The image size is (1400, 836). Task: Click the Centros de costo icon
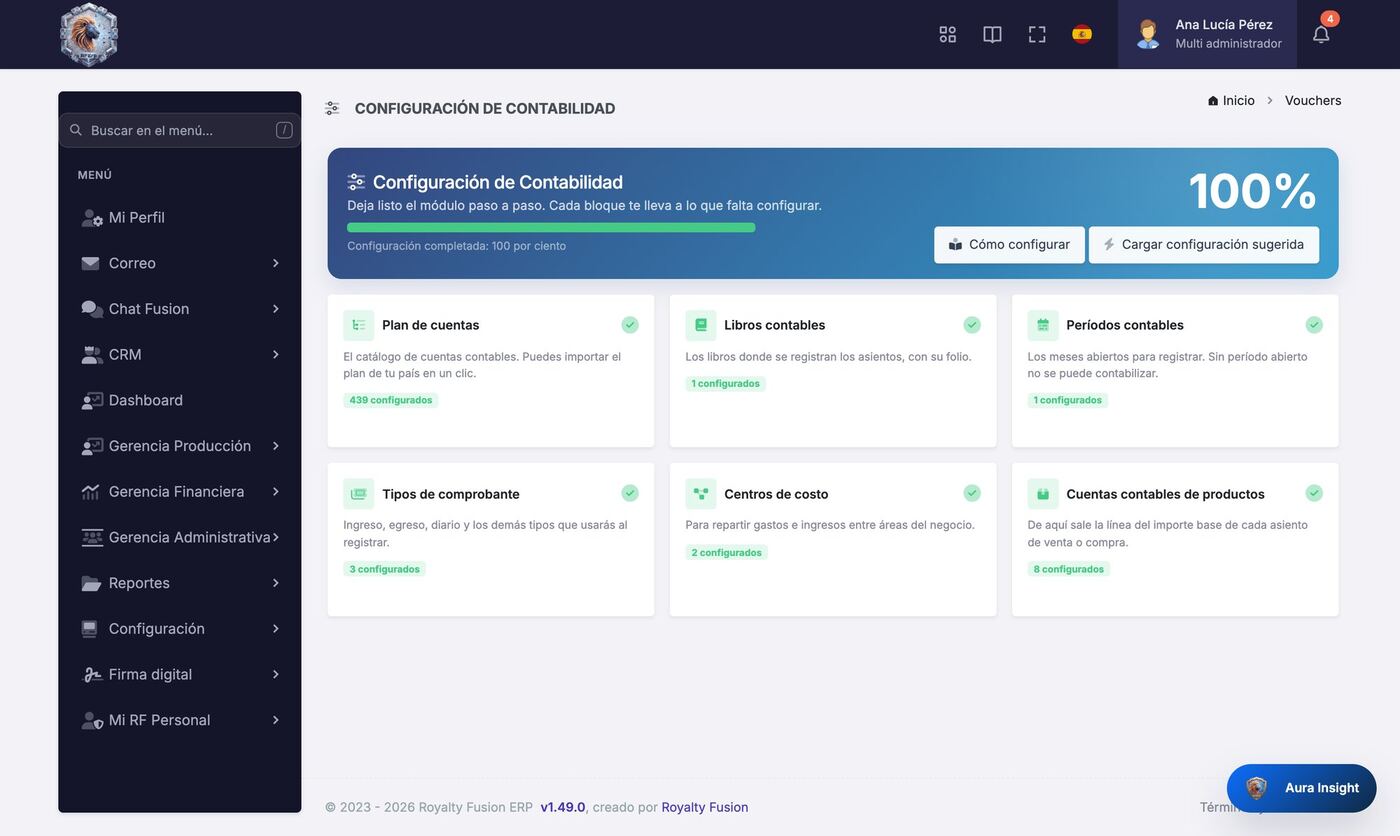click(x=701, y=494)
